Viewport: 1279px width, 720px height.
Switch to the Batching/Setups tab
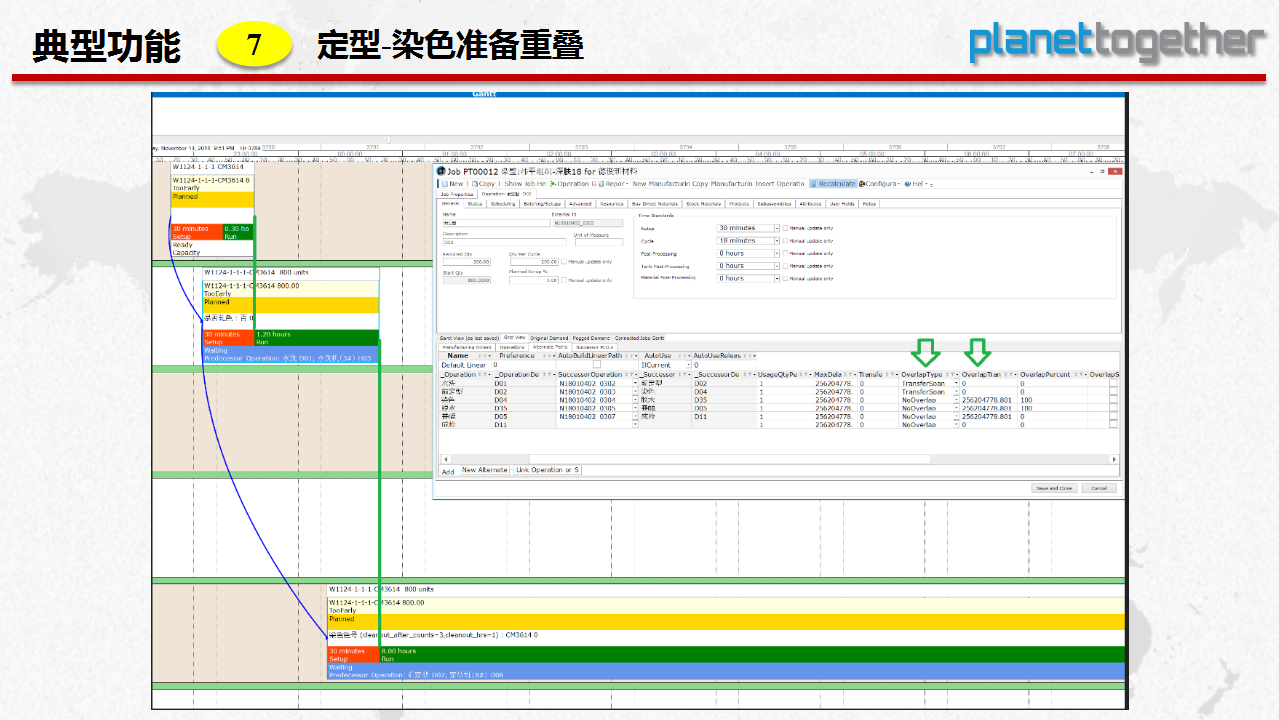coord(542,203)
